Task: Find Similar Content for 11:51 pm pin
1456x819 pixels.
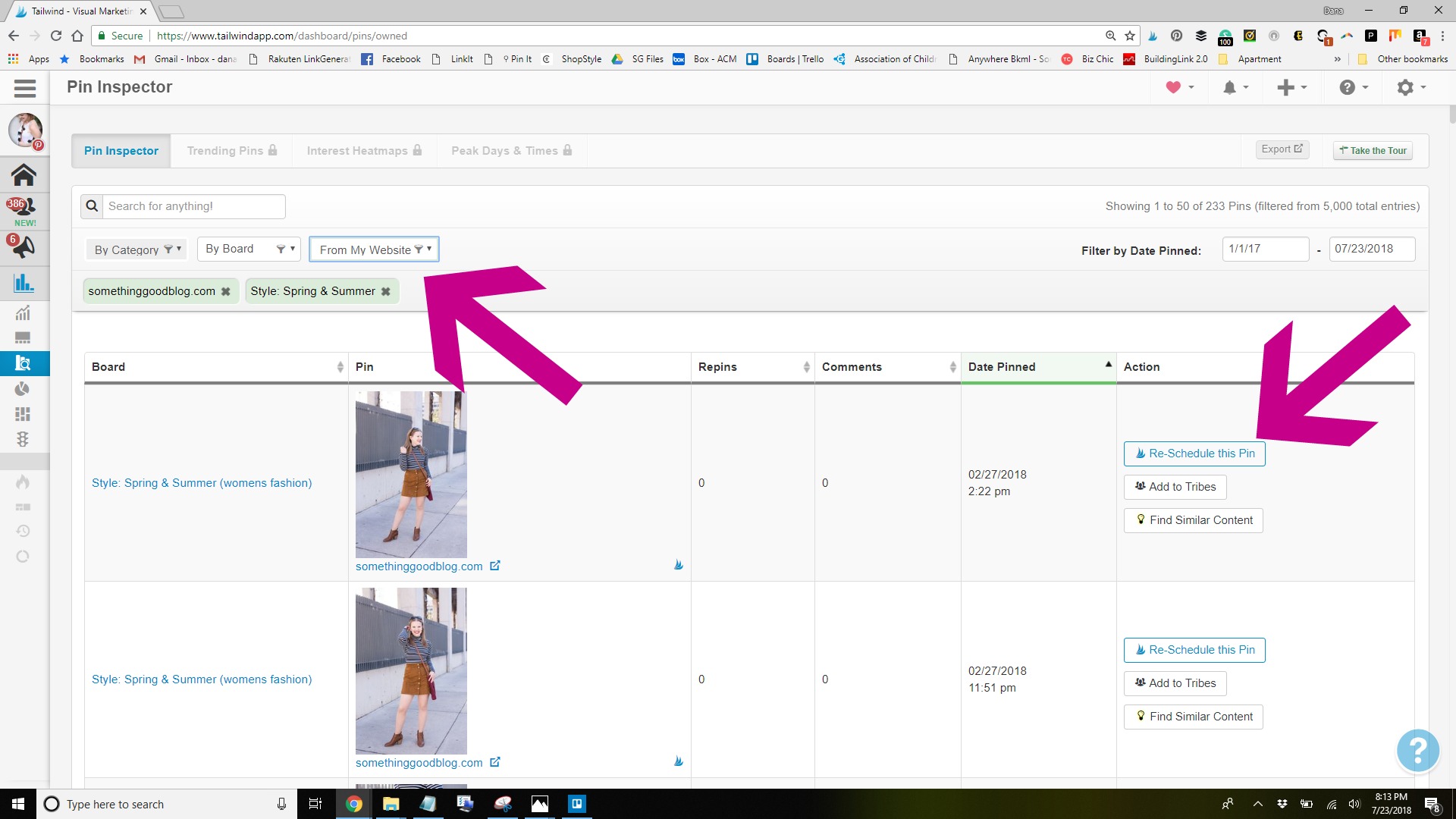Action: (1194, 717)
